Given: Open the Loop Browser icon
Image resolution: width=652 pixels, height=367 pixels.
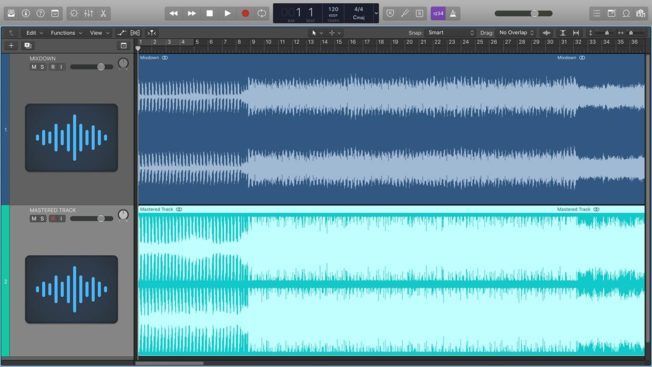Looking at the screenshot, I should point(626,13).
